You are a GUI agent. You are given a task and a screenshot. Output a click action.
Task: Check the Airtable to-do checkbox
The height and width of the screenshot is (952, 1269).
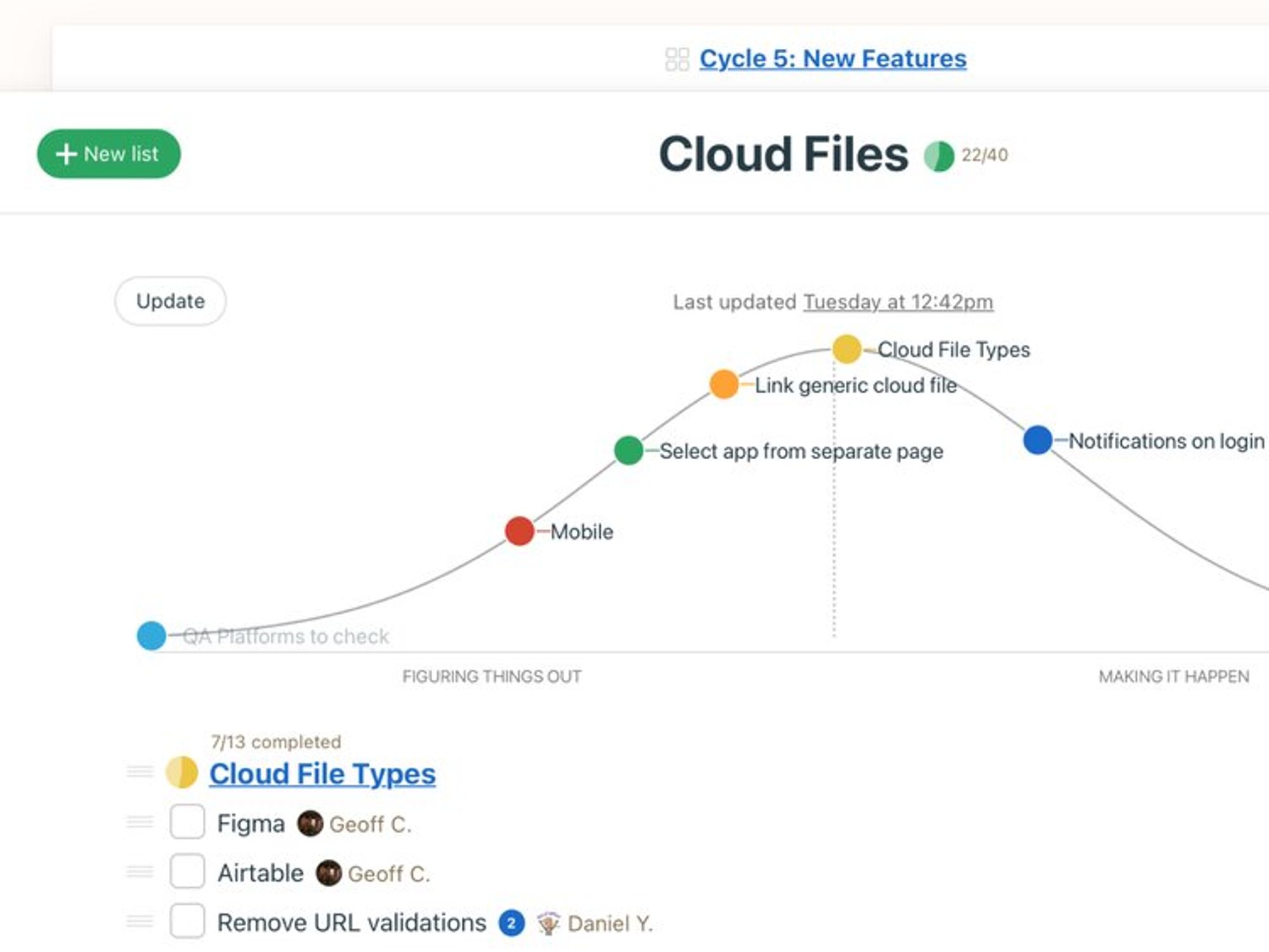[187, 871]
